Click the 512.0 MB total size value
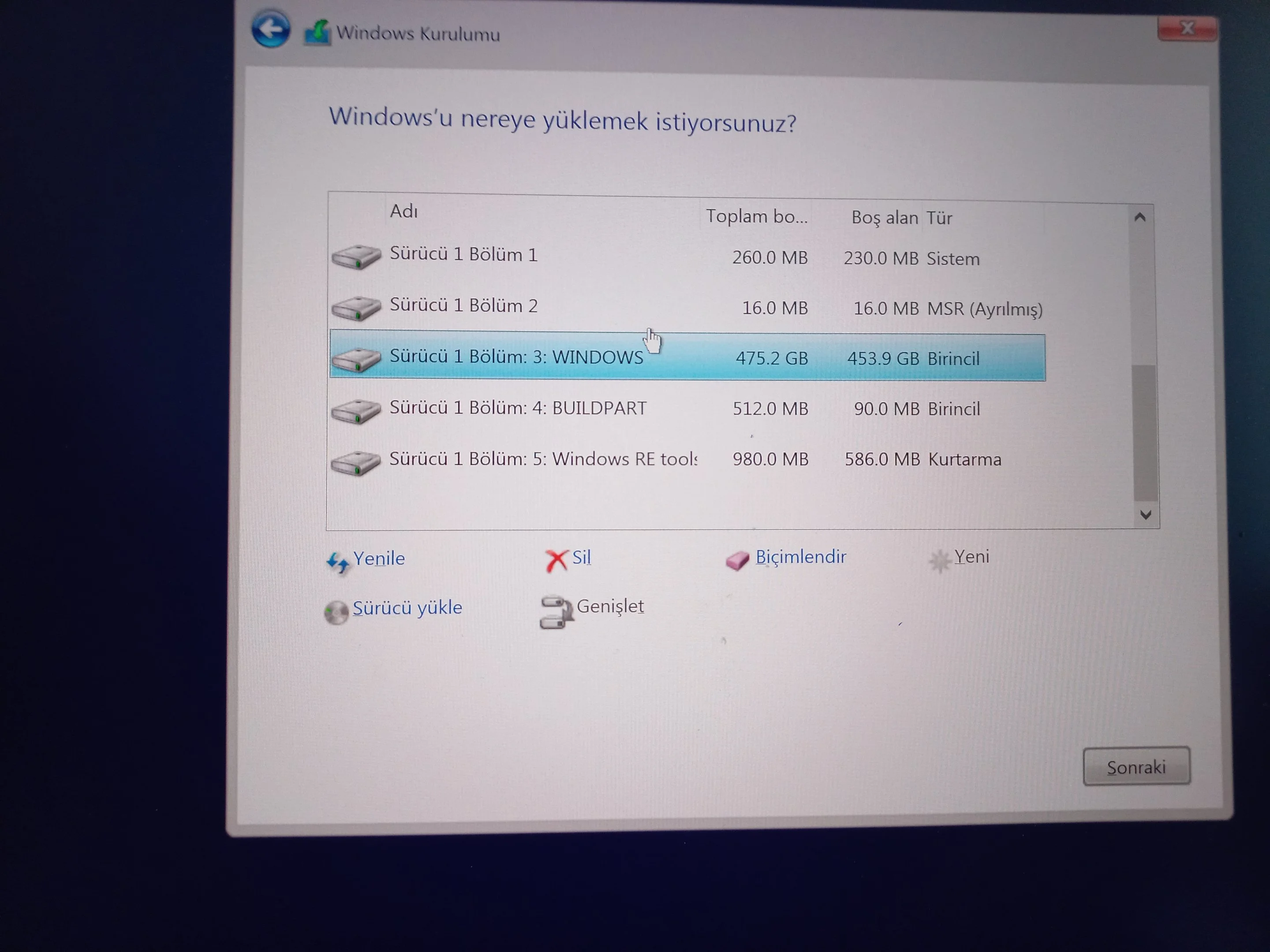 [x=770, y=409]
